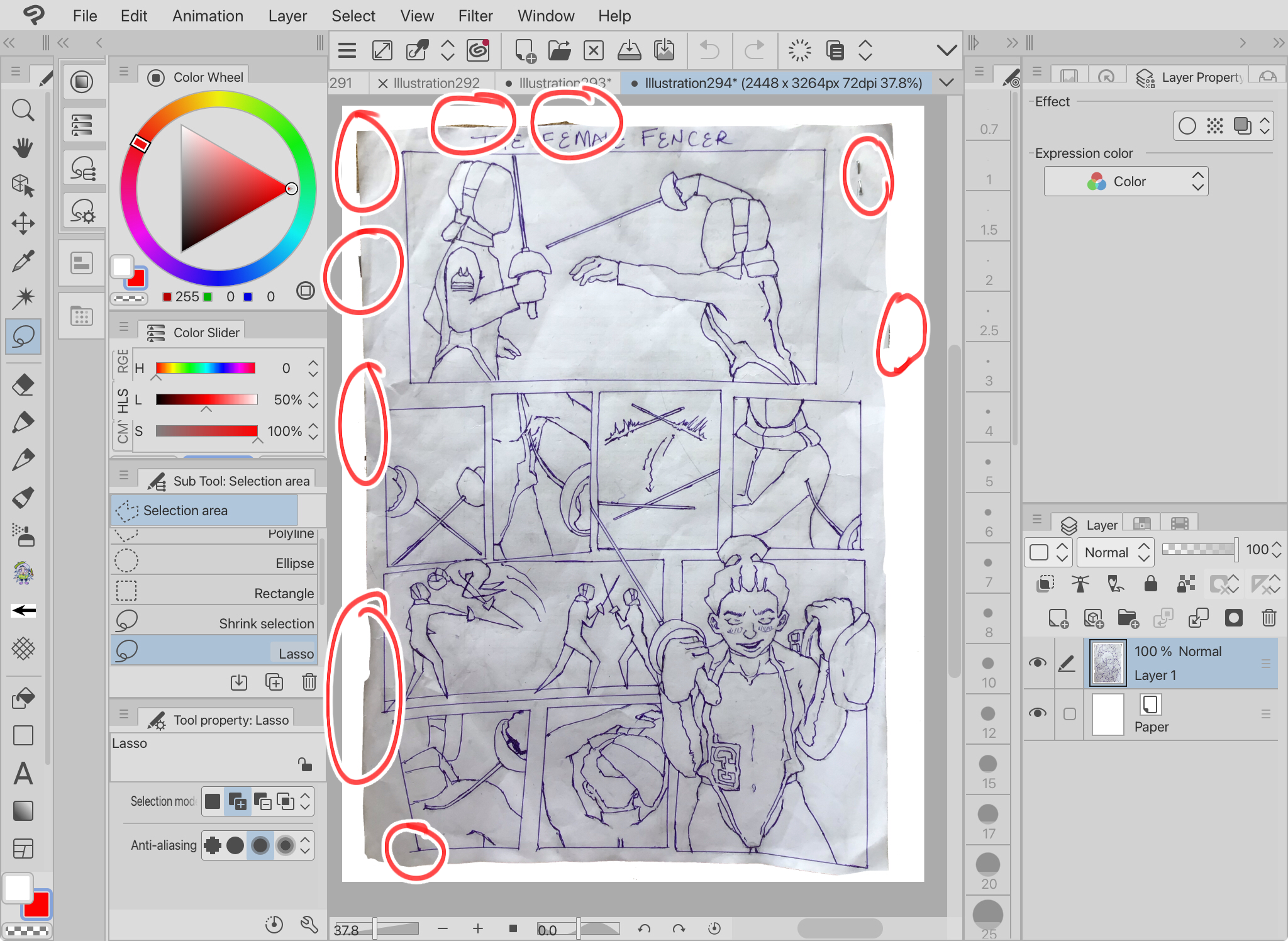
Task: Select the Text tool
Action: click(x=23, y=774)
